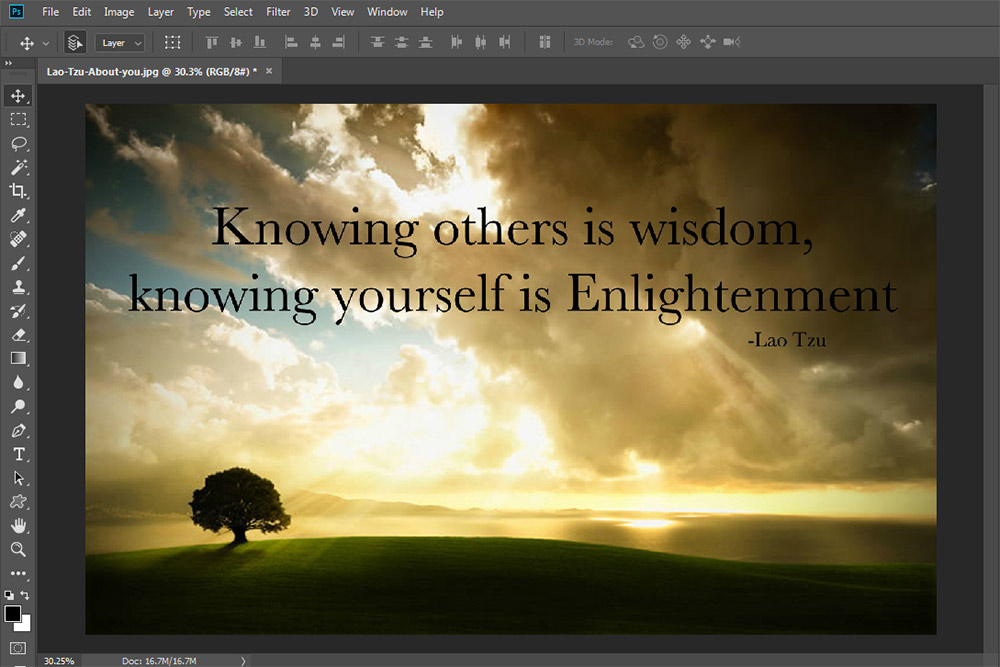Distribute horizontal centers
The height and width of the screenshot is (667, 1000).
point(481,42)
